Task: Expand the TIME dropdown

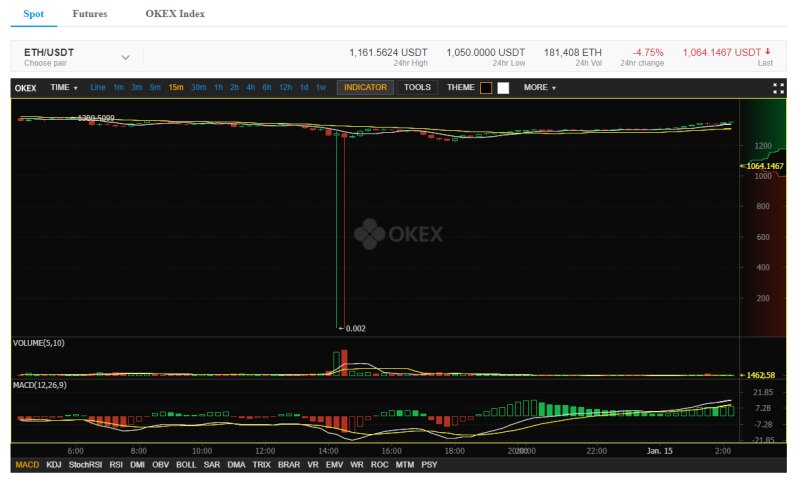Action: coord(63,88)
